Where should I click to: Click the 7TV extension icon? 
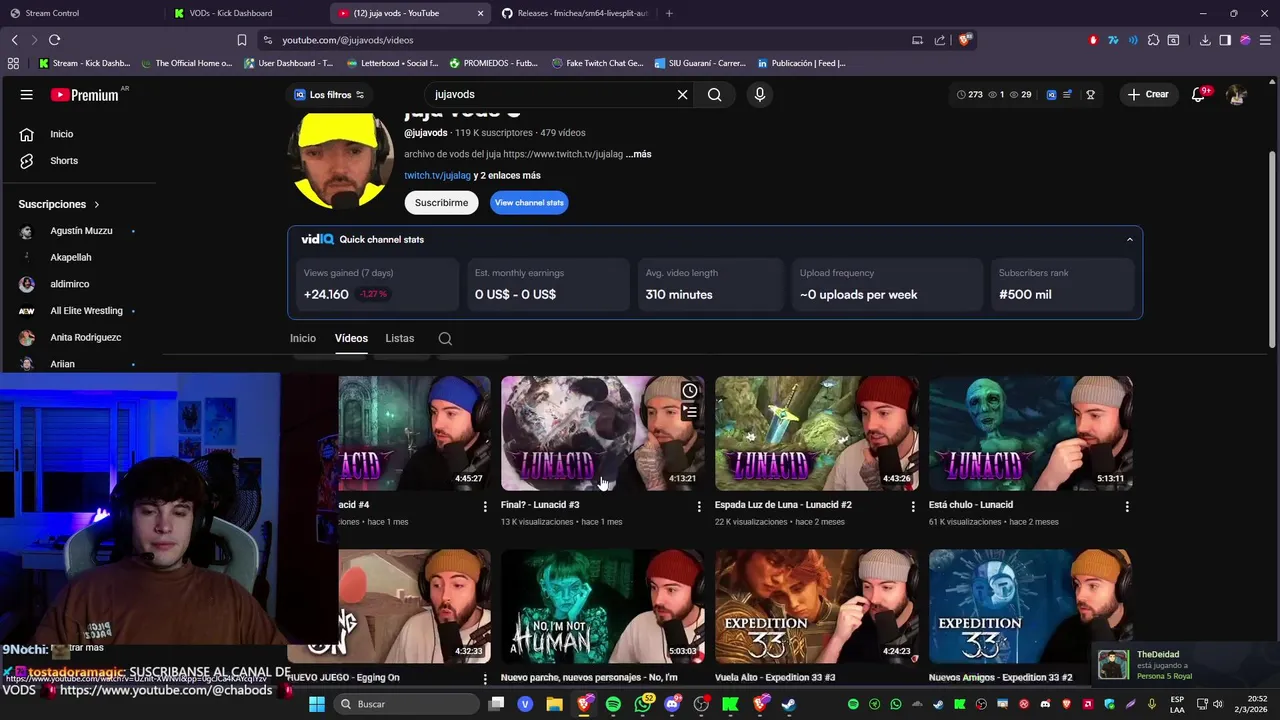[1113, 40]
